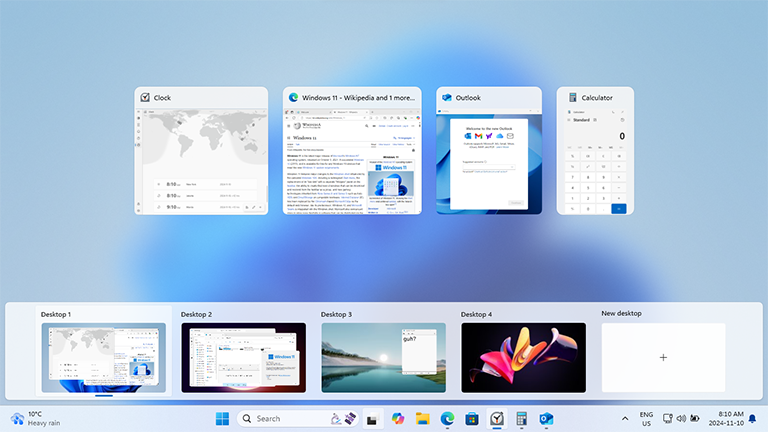768x432 pixels.
Task: Open File Explorer from the taskbar
Action: coord(422,418)
